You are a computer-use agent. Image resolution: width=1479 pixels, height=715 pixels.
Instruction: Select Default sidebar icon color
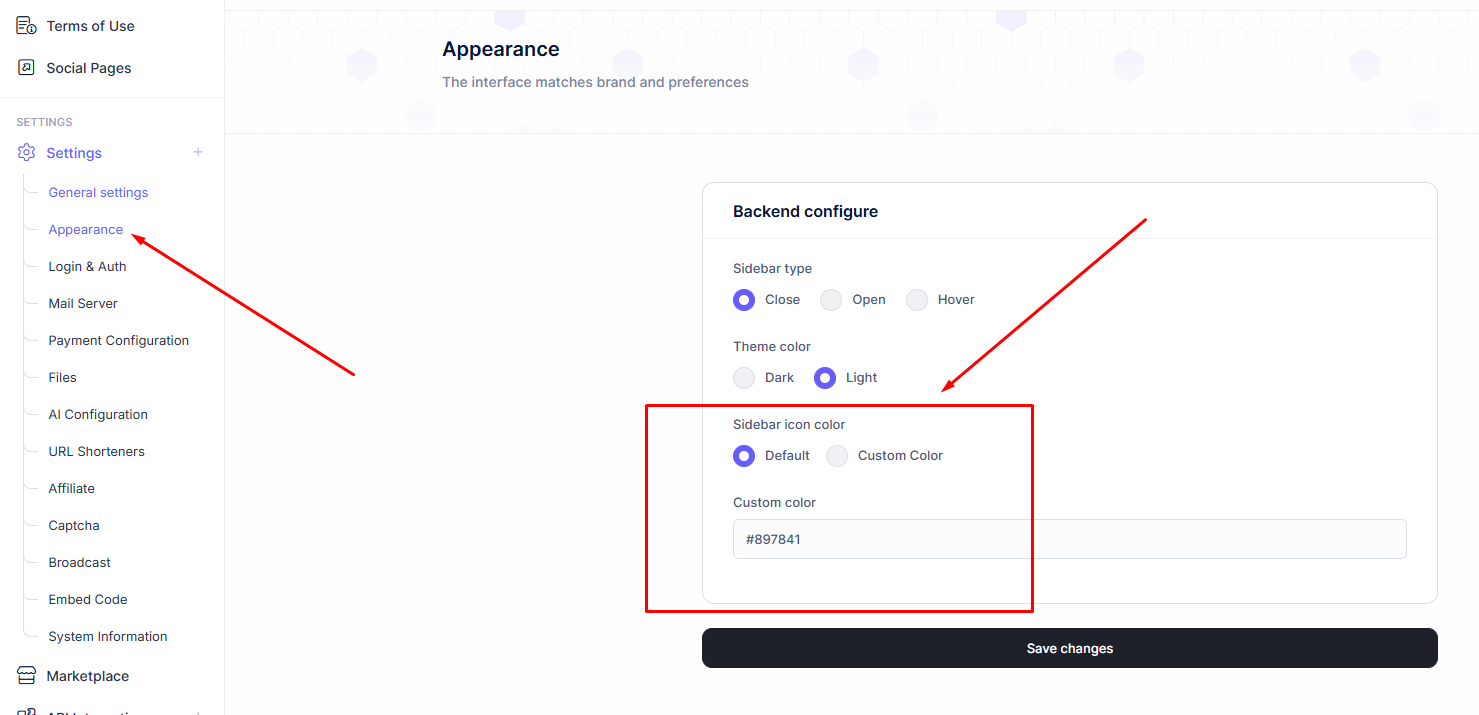(744, 456)
